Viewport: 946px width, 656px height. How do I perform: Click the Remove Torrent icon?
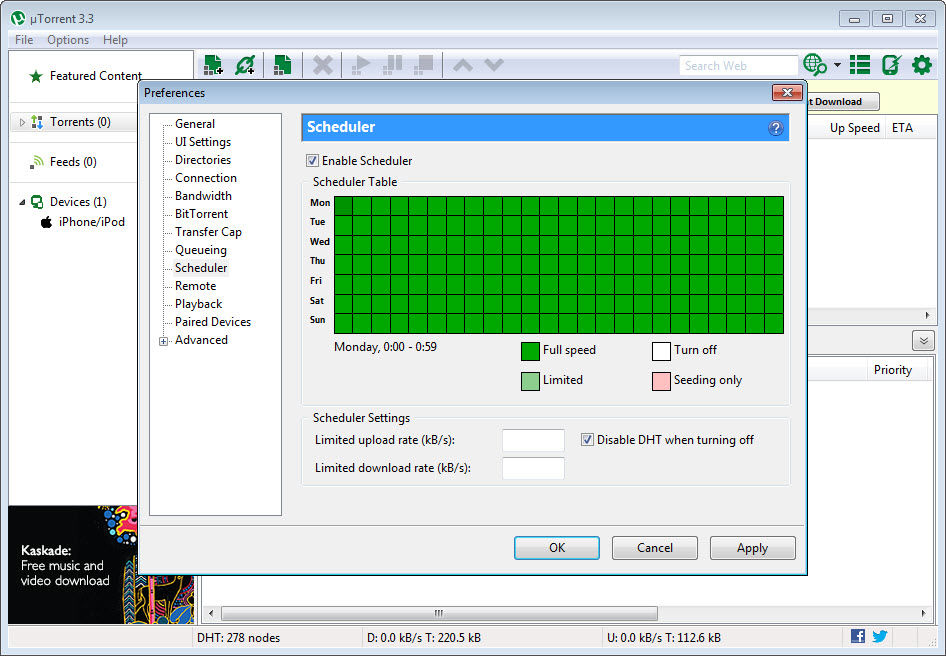(x=322, y=64)
